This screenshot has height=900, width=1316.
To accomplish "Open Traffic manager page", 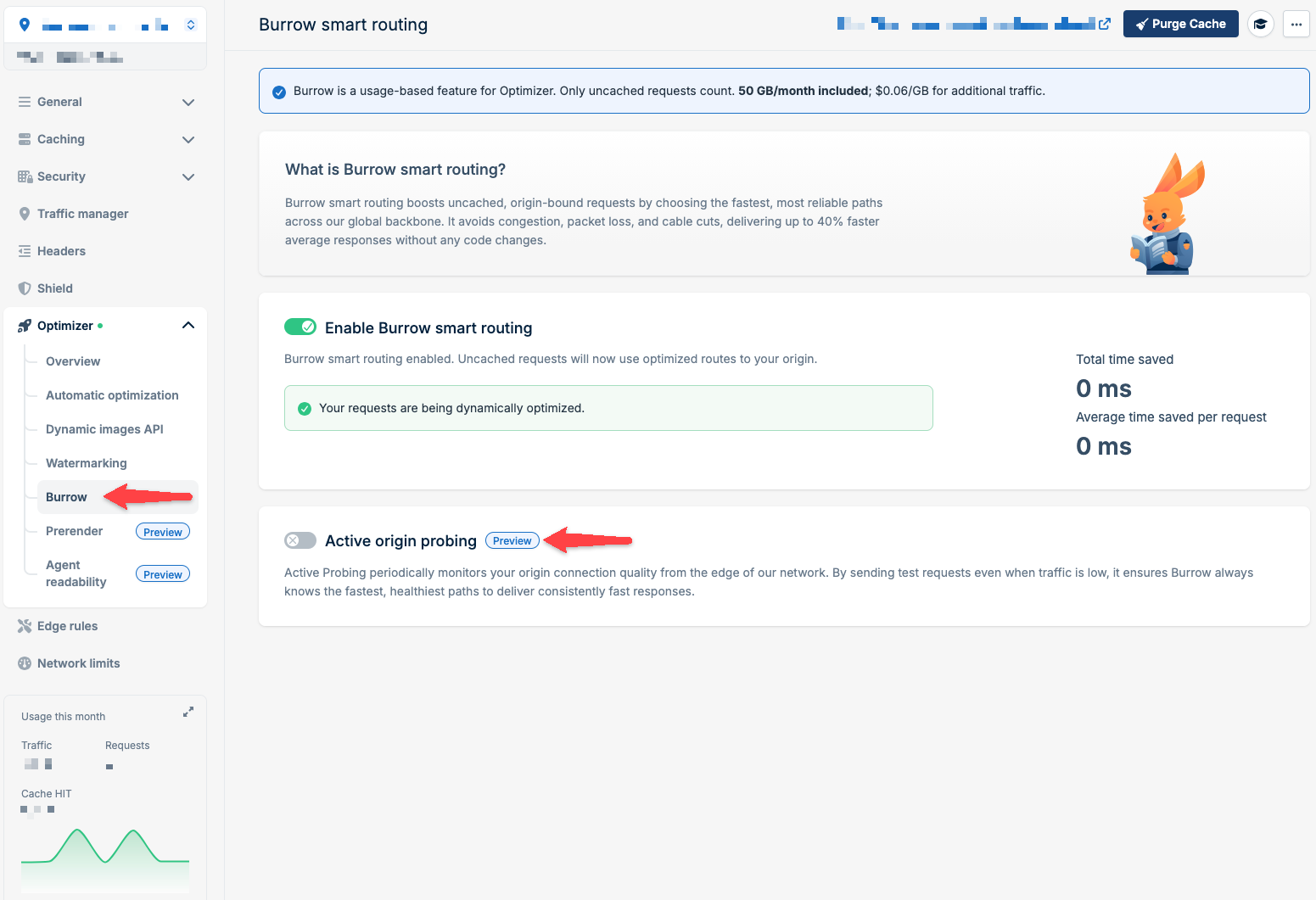I will tap(83, 214).
